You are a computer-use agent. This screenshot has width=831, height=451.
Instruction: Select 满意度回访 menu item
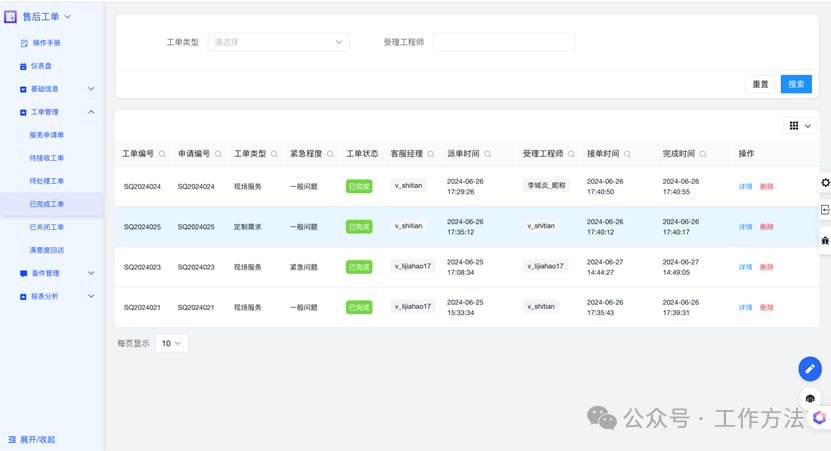click(47, 250)
